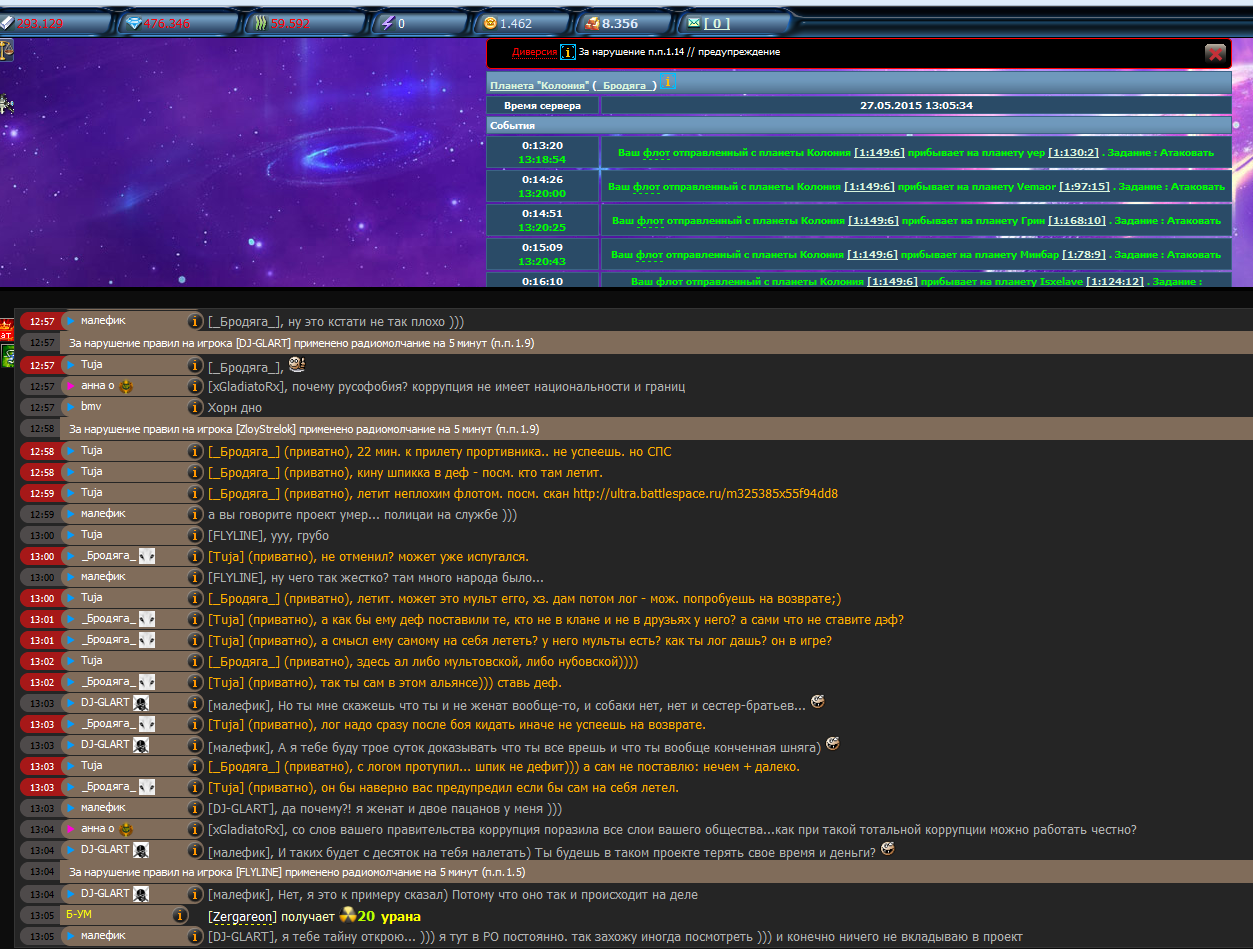Click wolf avatar in _Бродяга_ 'не отменил' row
Viewport: 1253px width, 949px height.
[147, 556]
